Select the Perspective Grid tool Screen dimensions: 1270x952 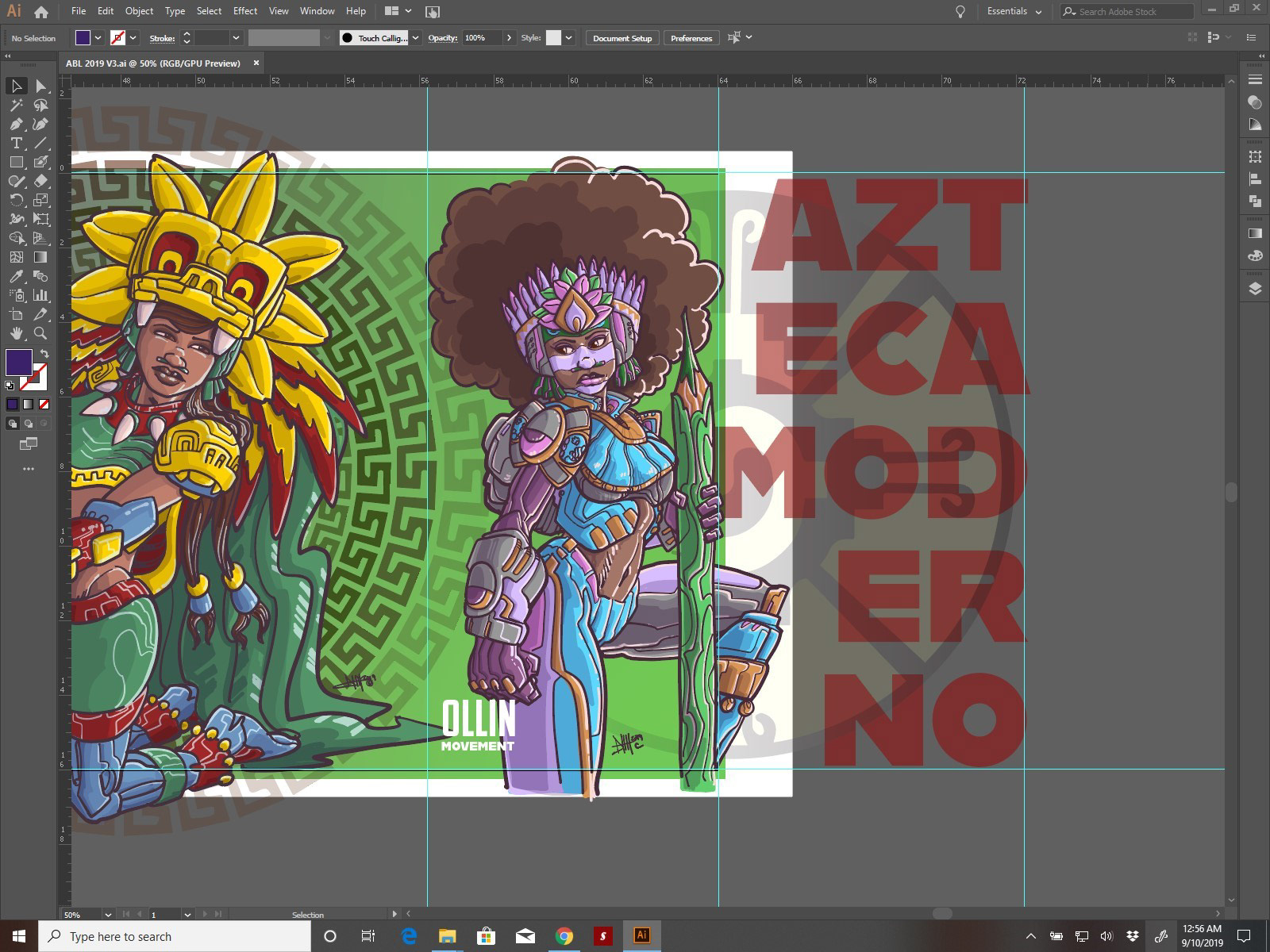40,238
